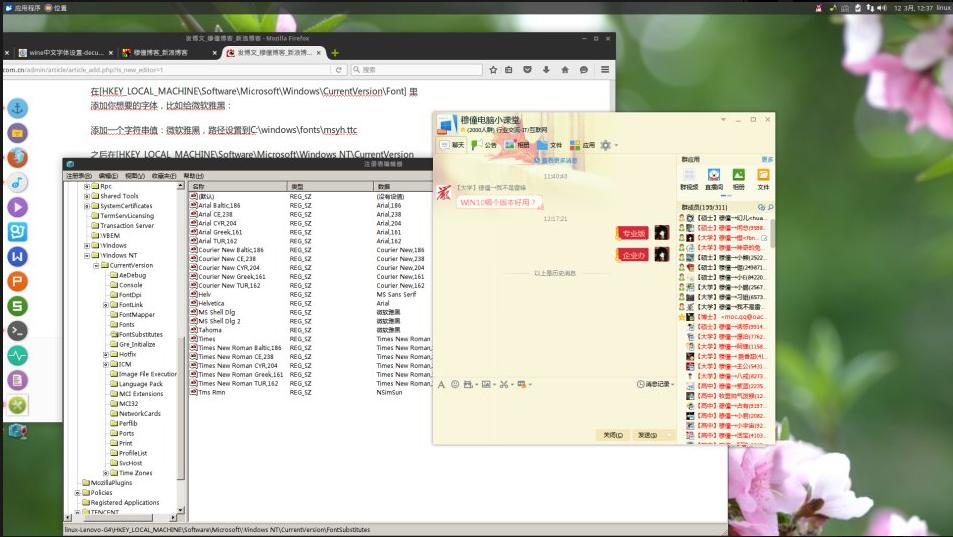The image size is (953, 537).
Task: Launch the orange P presentation app in dock
Action: tap(18, 281)
